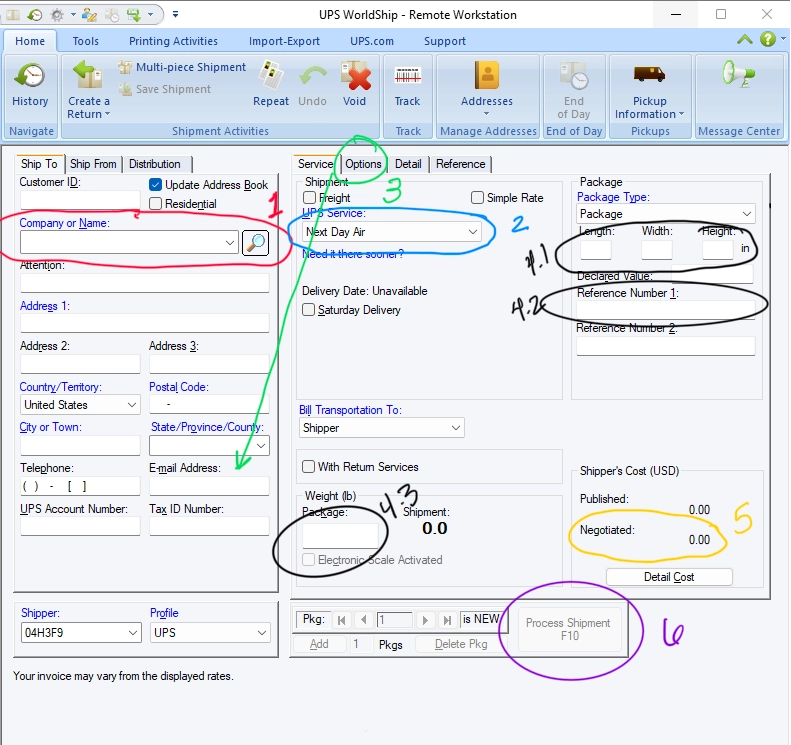Switch to Distribution tab
The image size is (791, 745).
pyautogui.click(x=155, y=164)
